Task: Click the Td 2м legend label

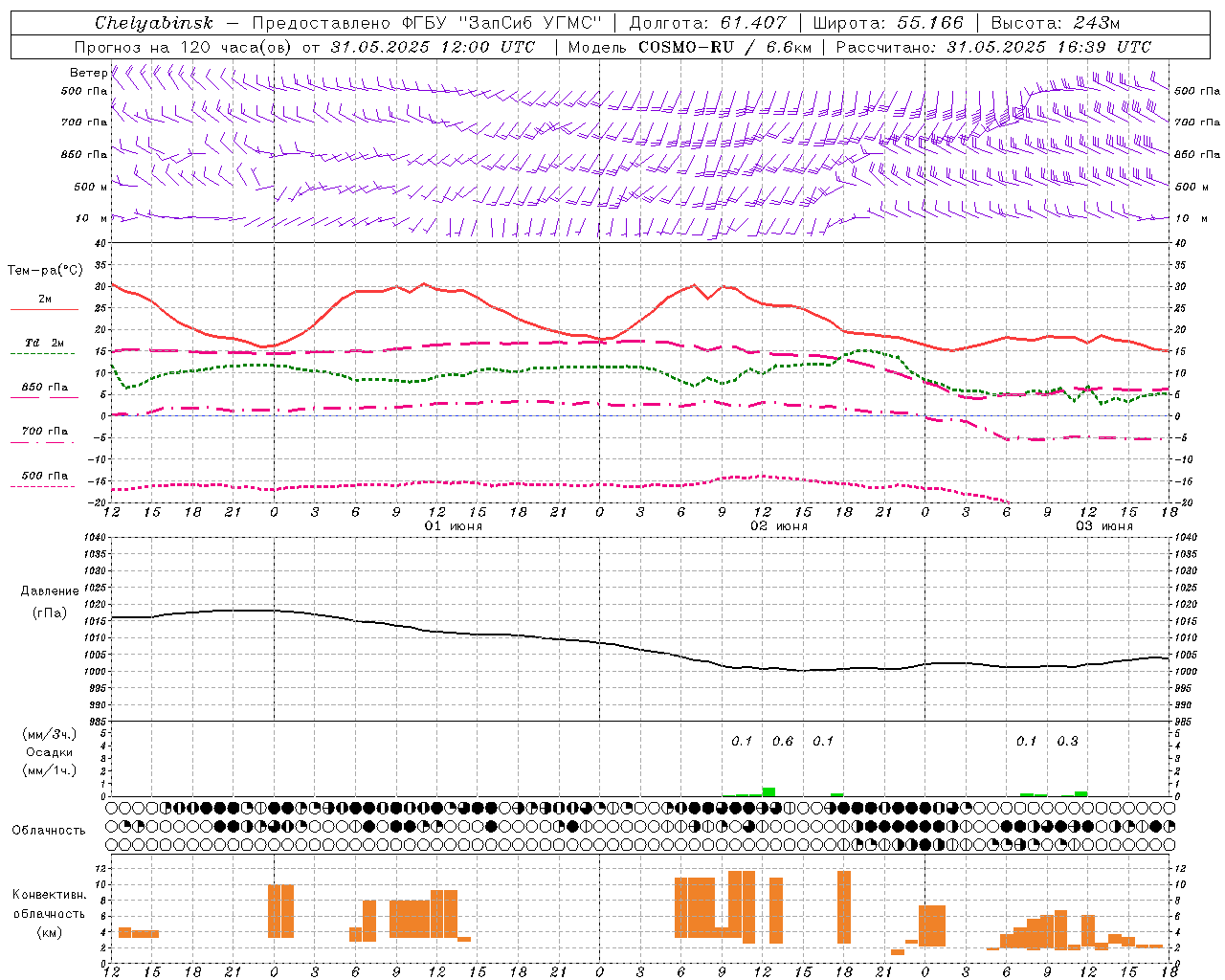Action: (44, 343)
